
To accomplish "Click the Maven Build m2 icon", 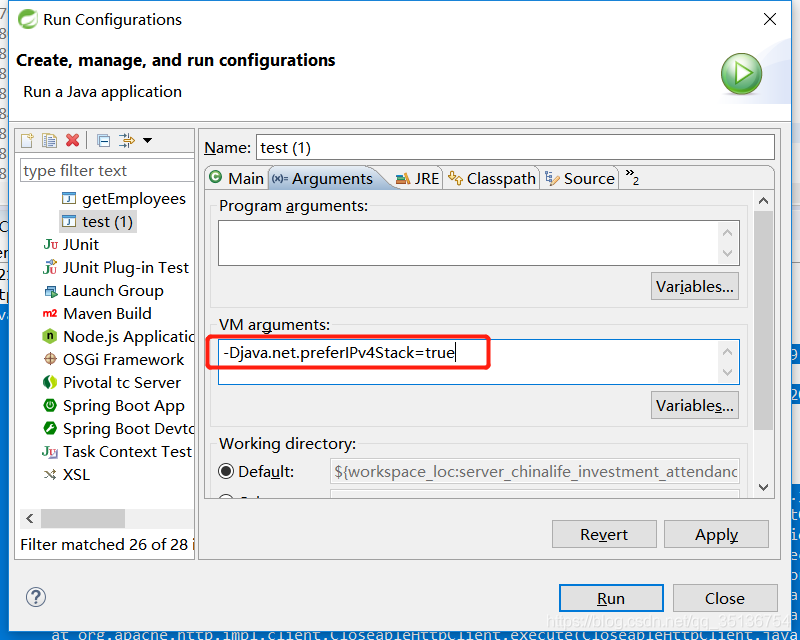I will point(49,313).
